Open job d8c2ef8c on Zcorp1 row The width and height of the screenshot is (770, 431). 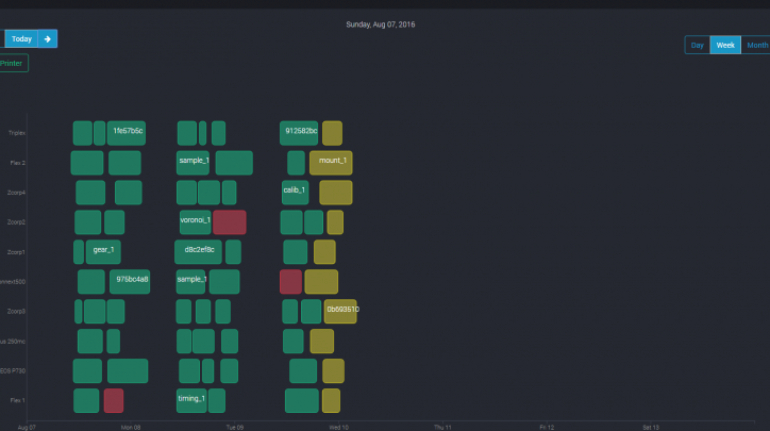point(198,252)
